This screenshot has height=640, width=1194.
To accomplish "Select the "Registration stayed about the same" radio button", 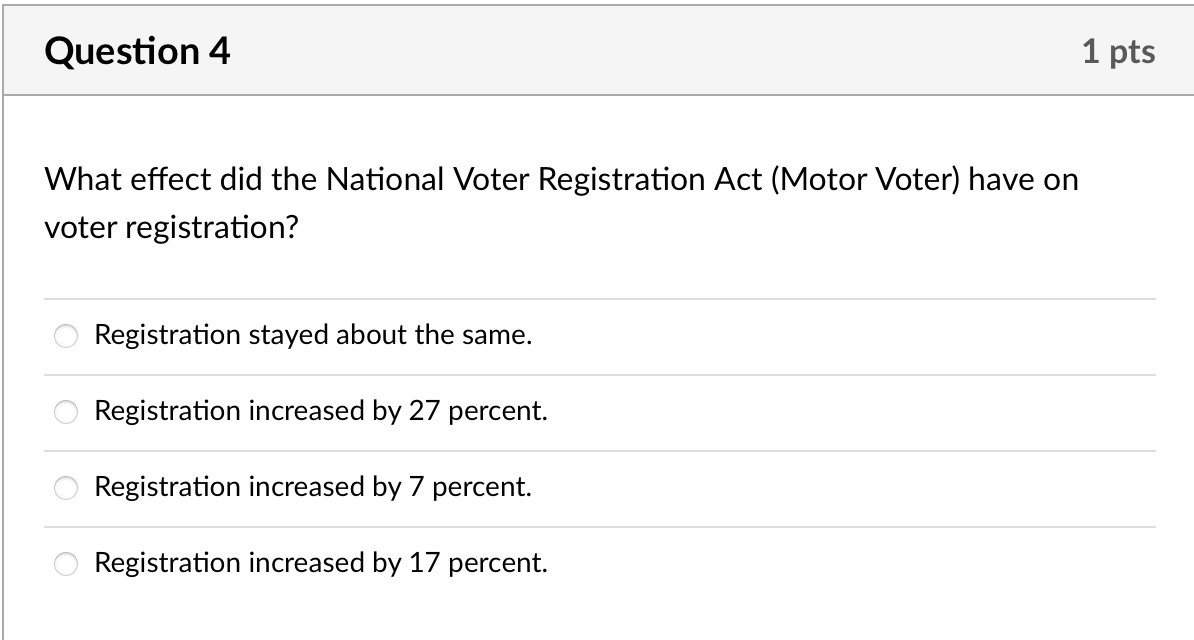I will coord(66,336).
